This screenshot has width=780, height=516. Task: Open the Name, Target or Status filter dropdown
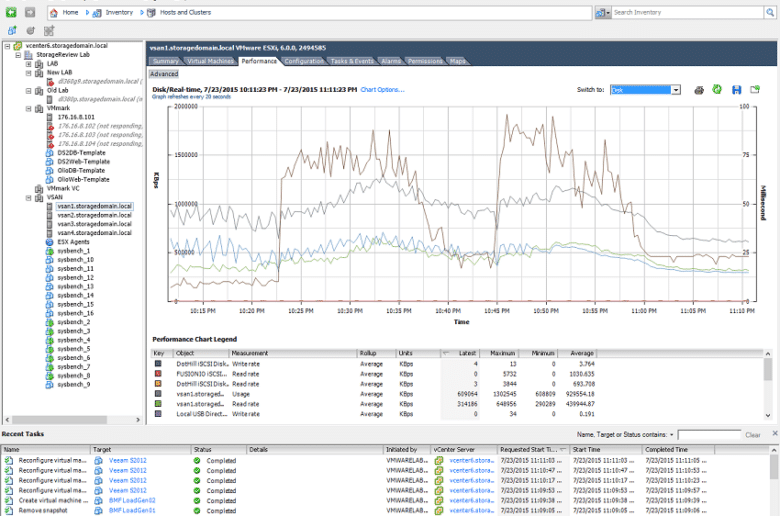pyautogui.click(x=672, y=435)
